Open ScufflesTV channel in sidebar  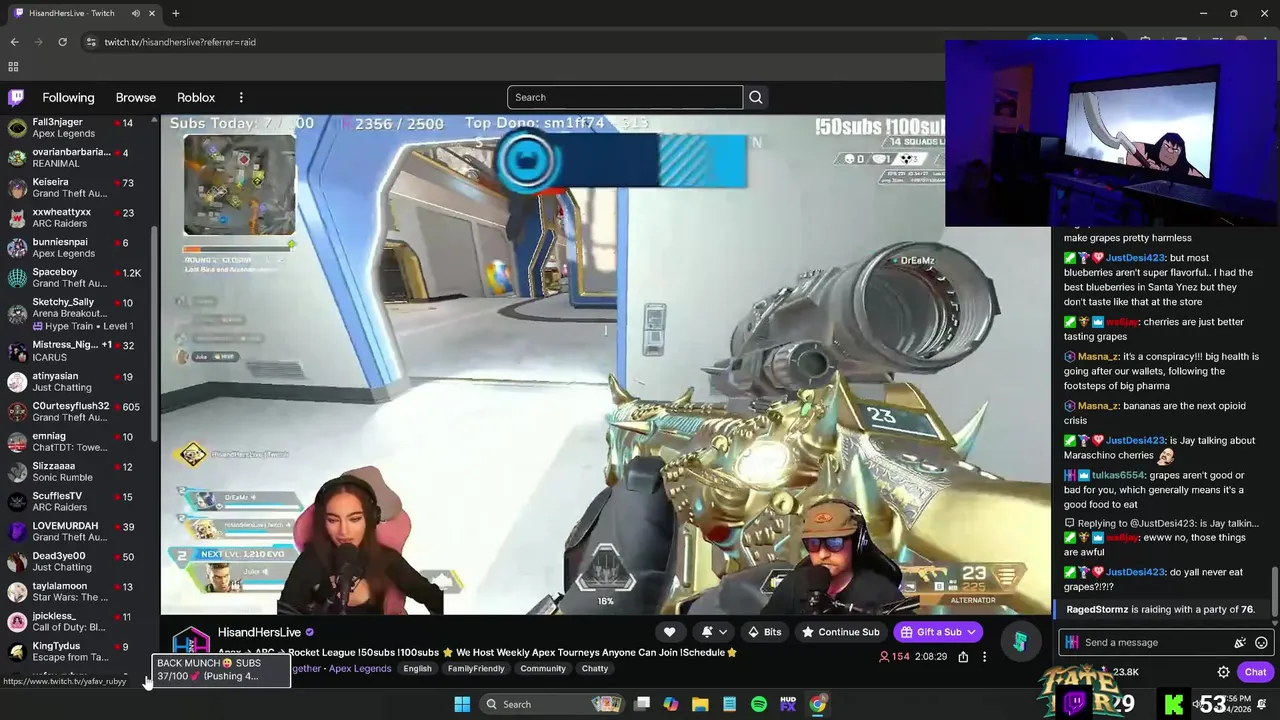click(x=78, y=502)
